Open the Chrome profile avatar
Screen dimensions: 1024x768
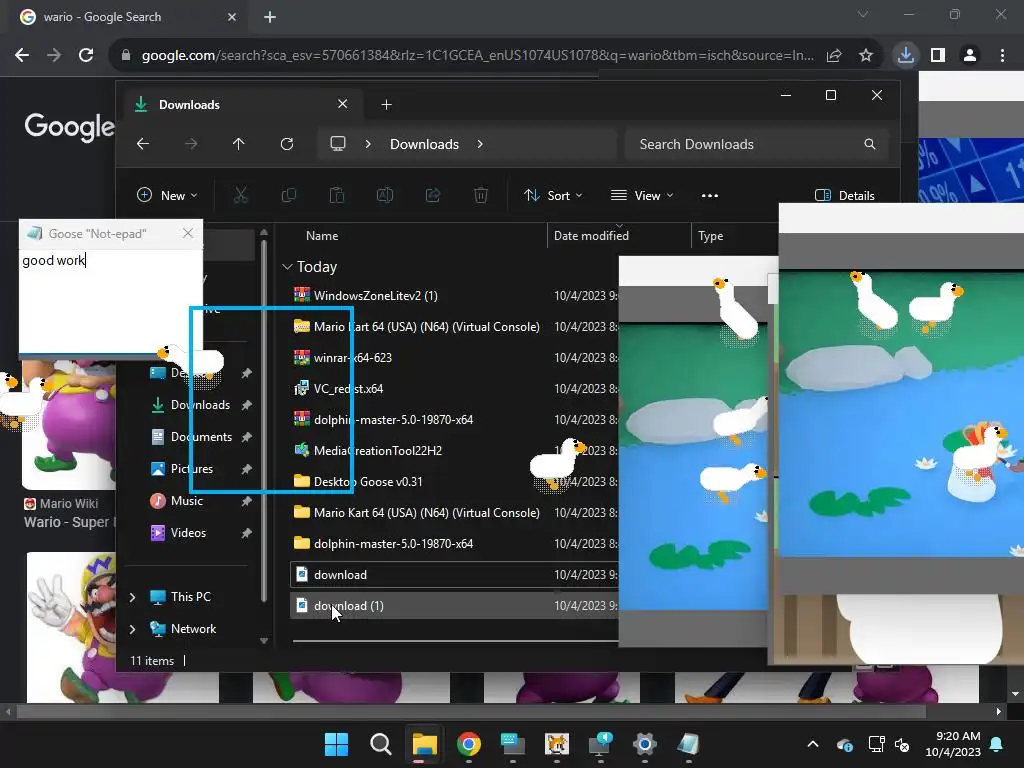[970, 56]
